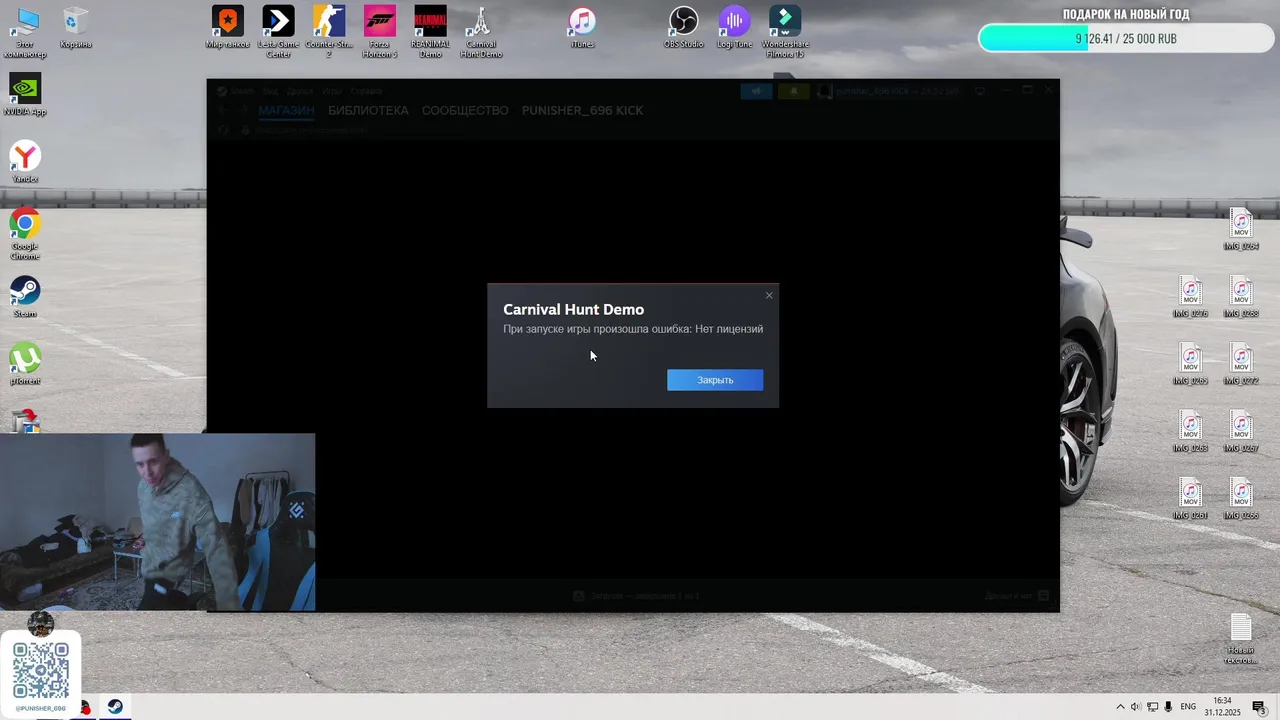Open the PUNISHER_696 KICK profile tab in Steam

[582, 110]
